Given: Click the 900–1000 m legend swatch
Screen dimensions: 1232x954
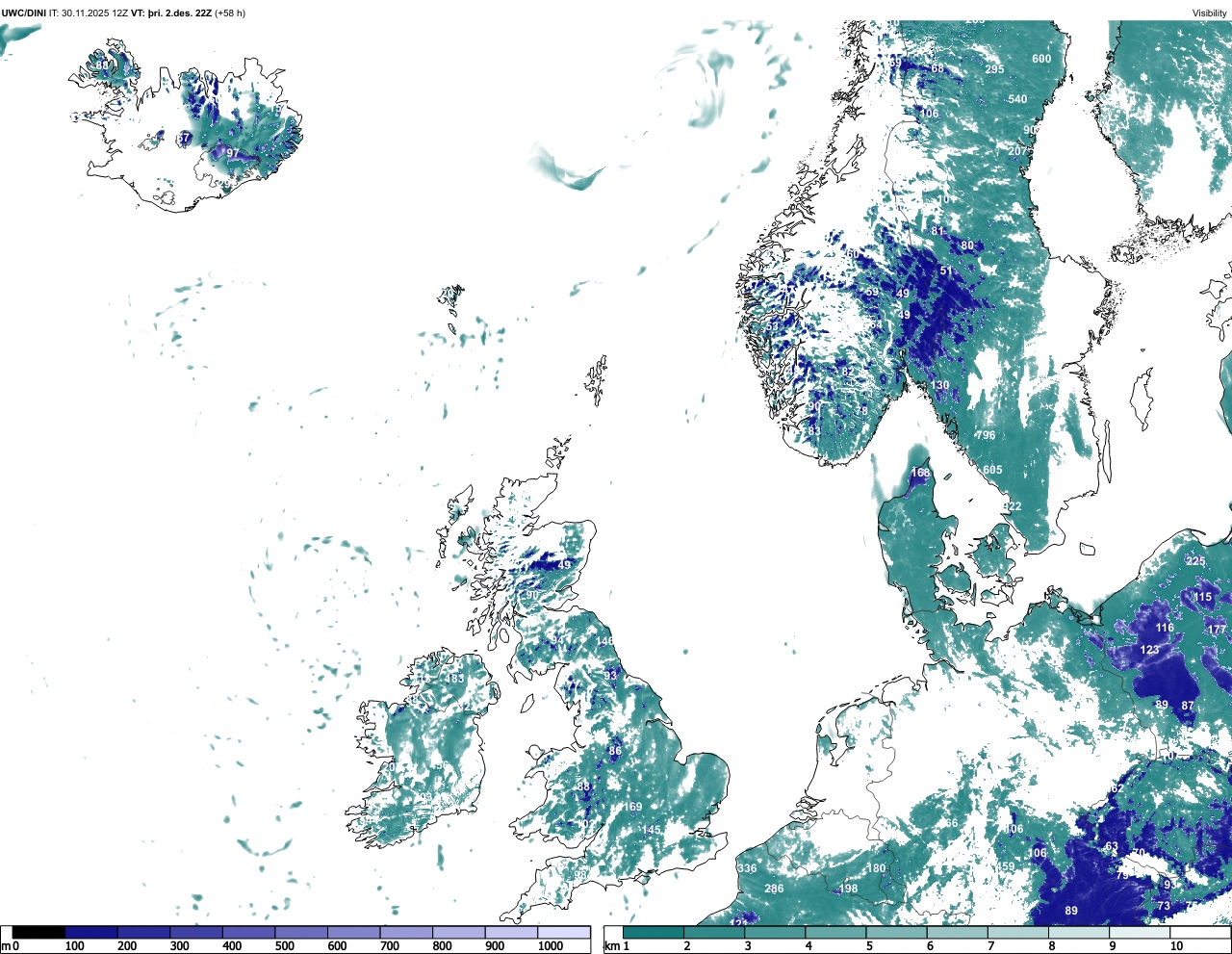Looking at the screenshot, I should click(x=511, y=932).
